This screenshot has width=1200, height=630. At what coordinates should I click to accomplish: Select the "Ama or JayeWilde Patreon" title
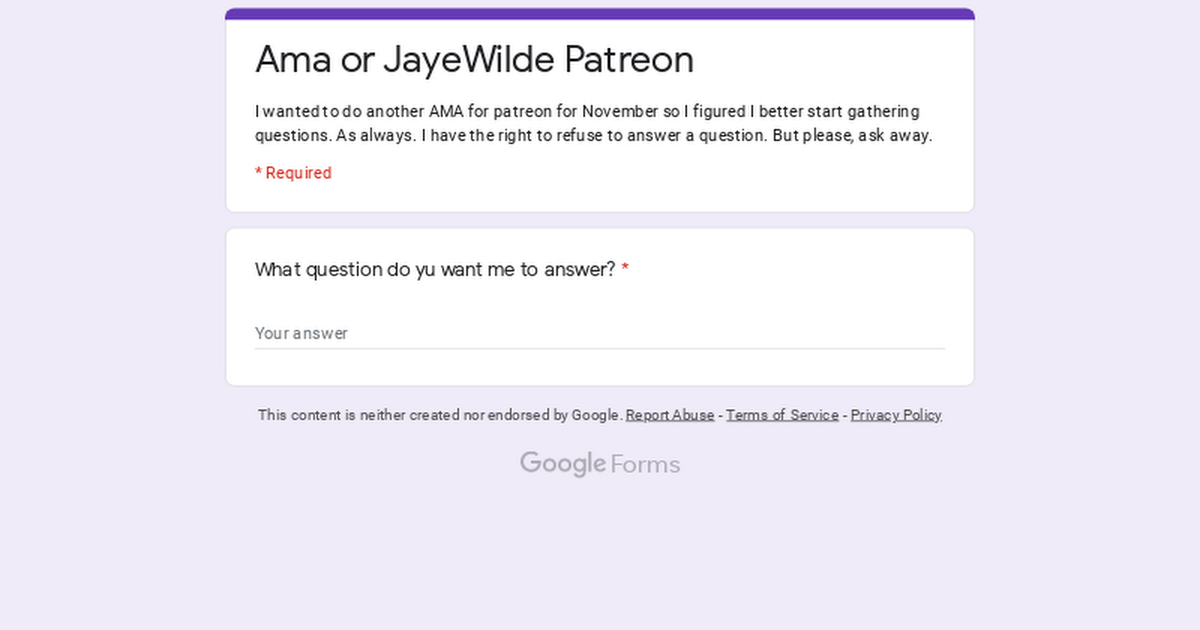(474, 60)
